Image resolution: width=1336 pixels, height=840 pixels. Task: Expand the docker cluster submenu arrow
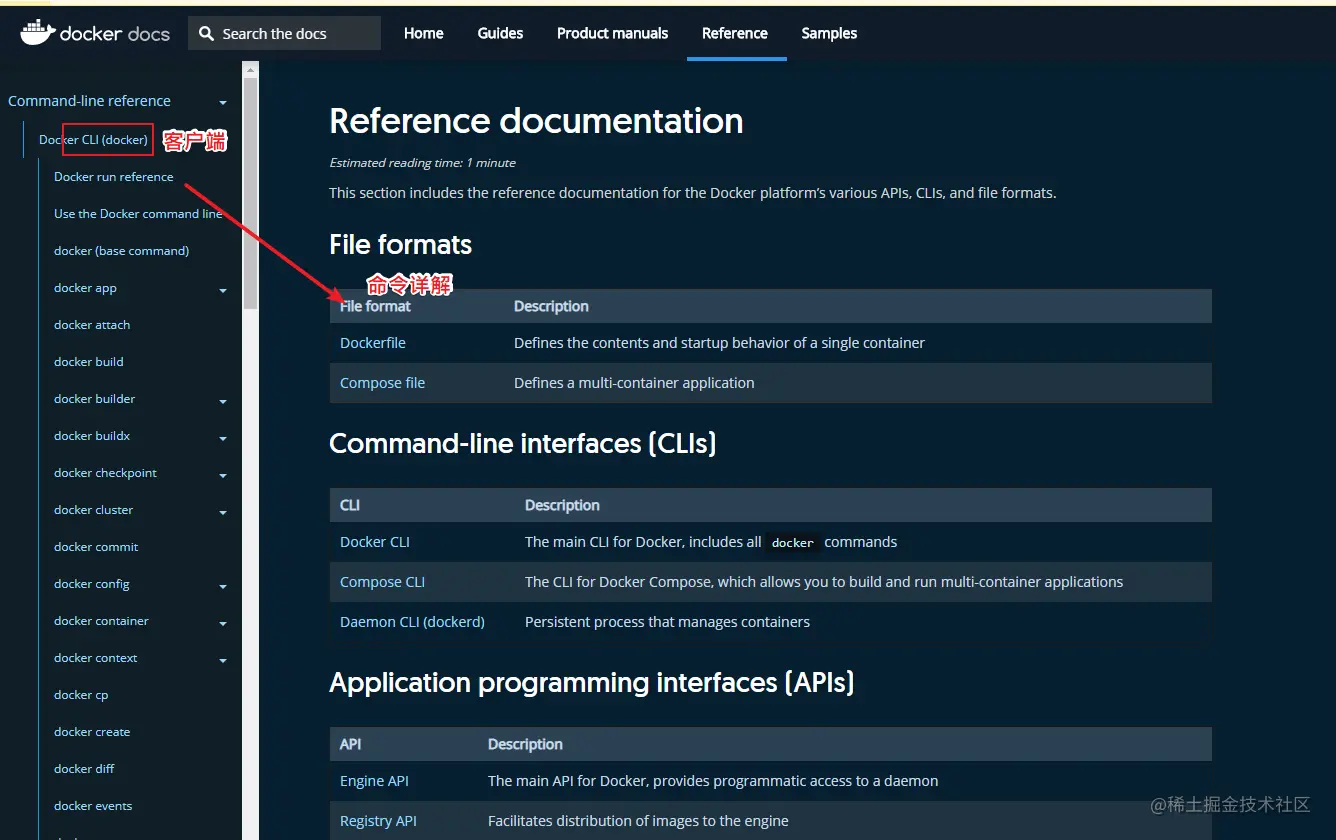coord(223,513)
